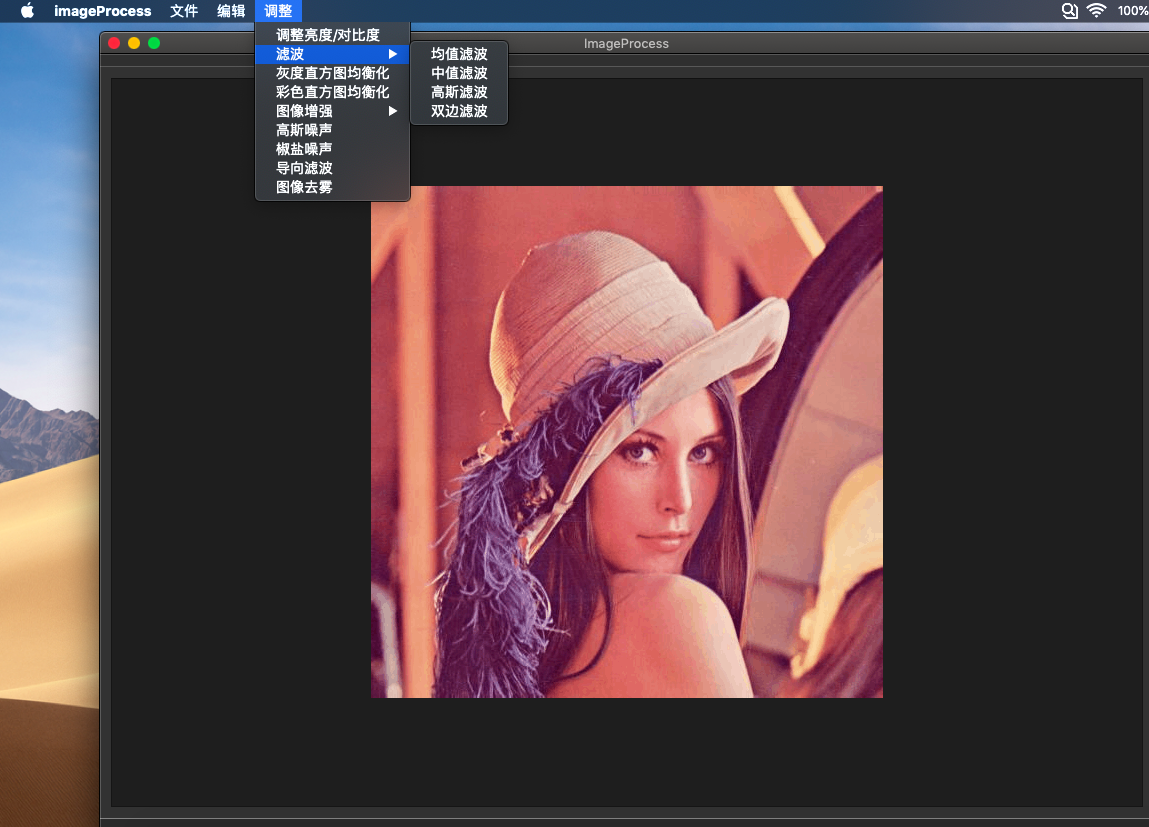1149x827 pixels.
Task: Open the 文件 menu
Action: click(x=184, y=11)
